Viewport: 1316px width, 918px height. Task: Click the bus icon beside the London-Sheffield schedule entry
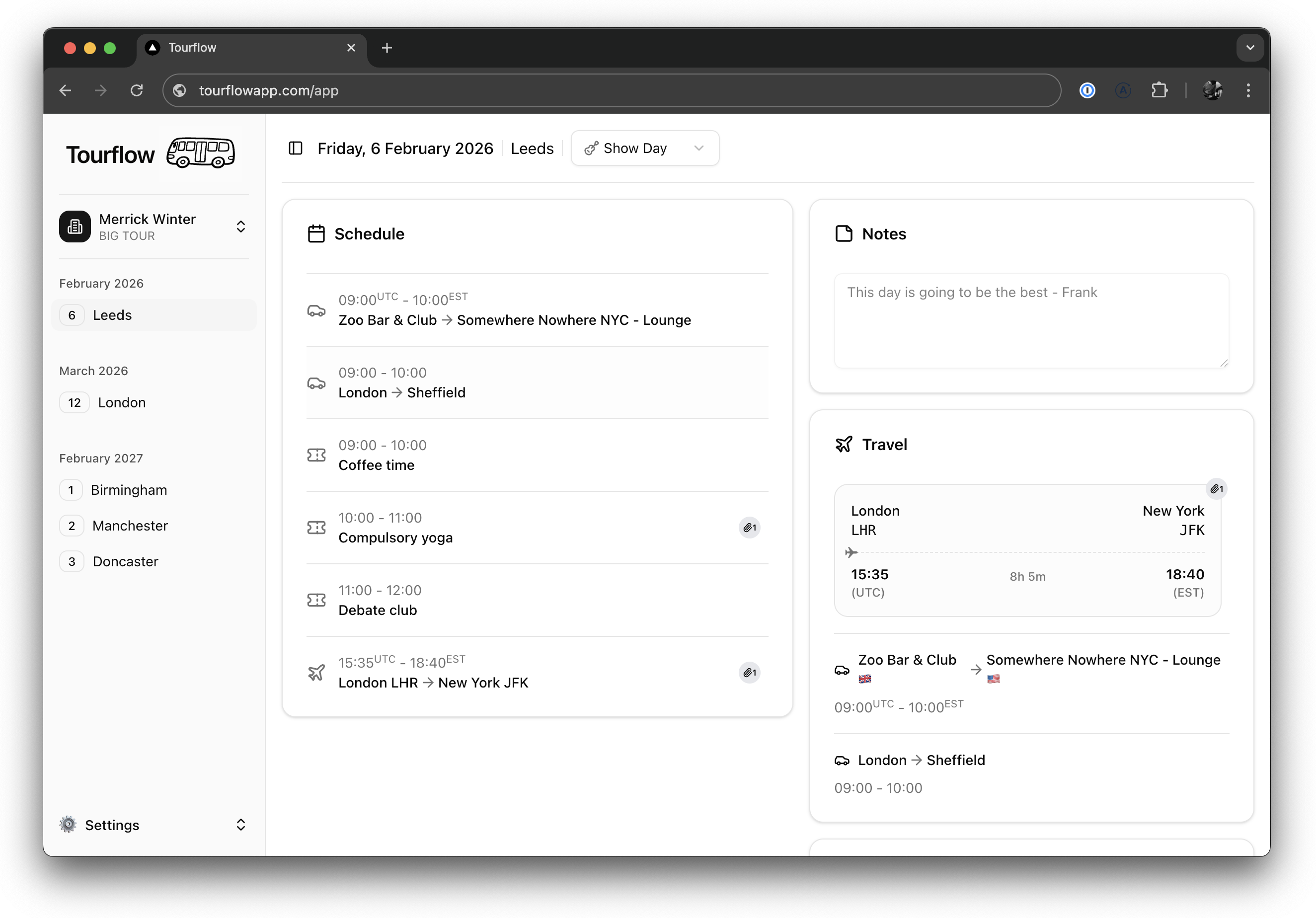point(316,383)
